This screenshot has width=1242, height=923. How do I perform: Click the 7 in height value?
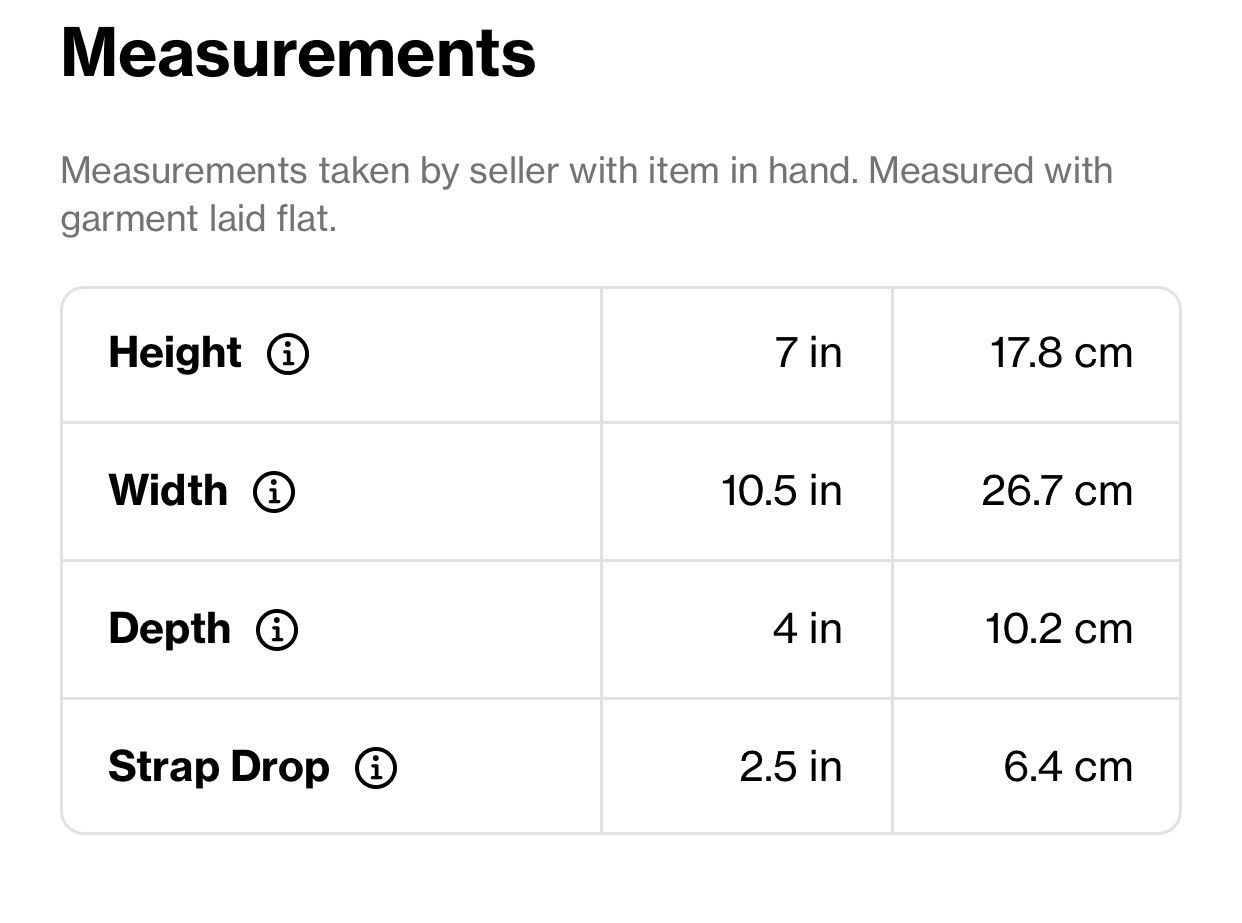click(808, 353)
